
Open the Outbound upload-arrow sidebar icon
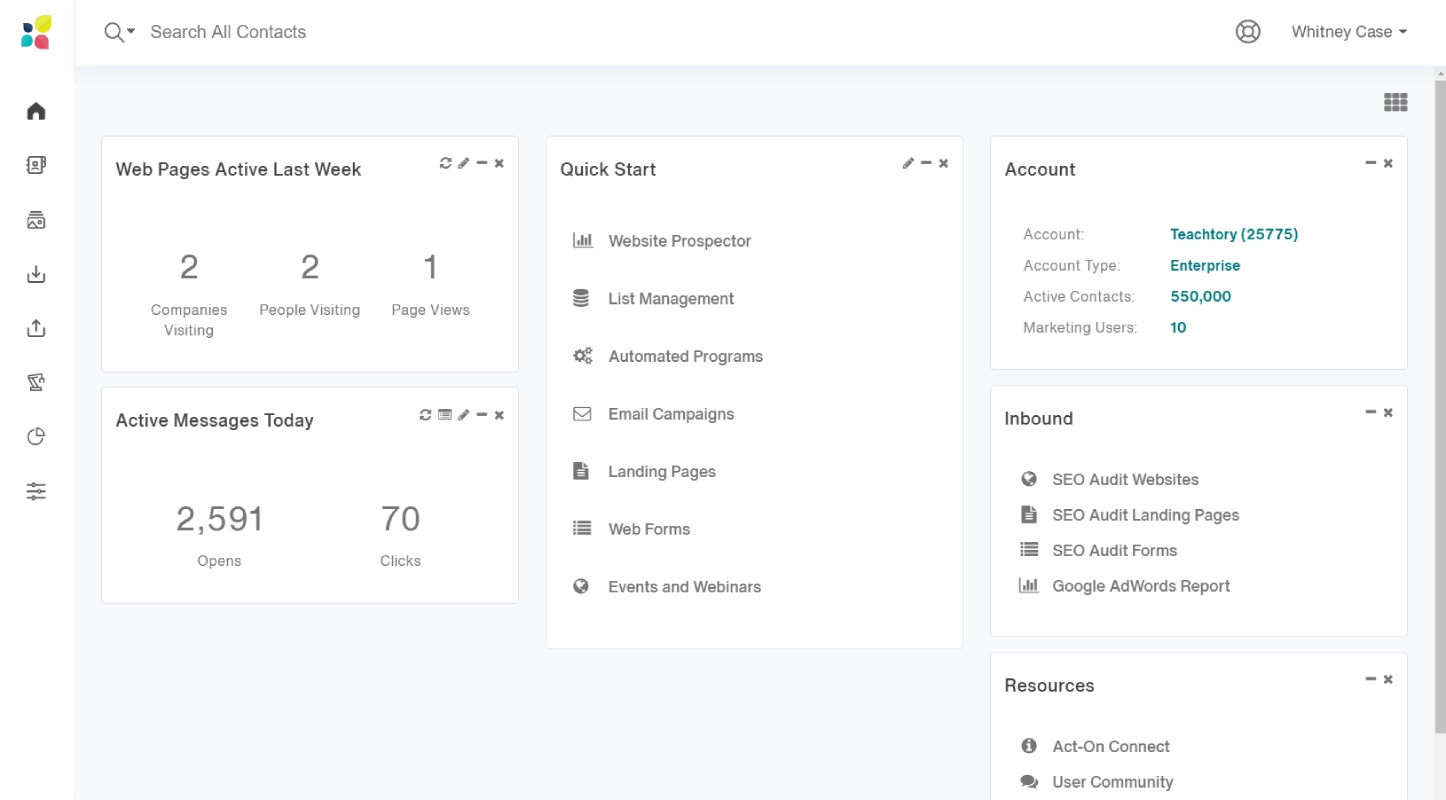coord(36,328)
